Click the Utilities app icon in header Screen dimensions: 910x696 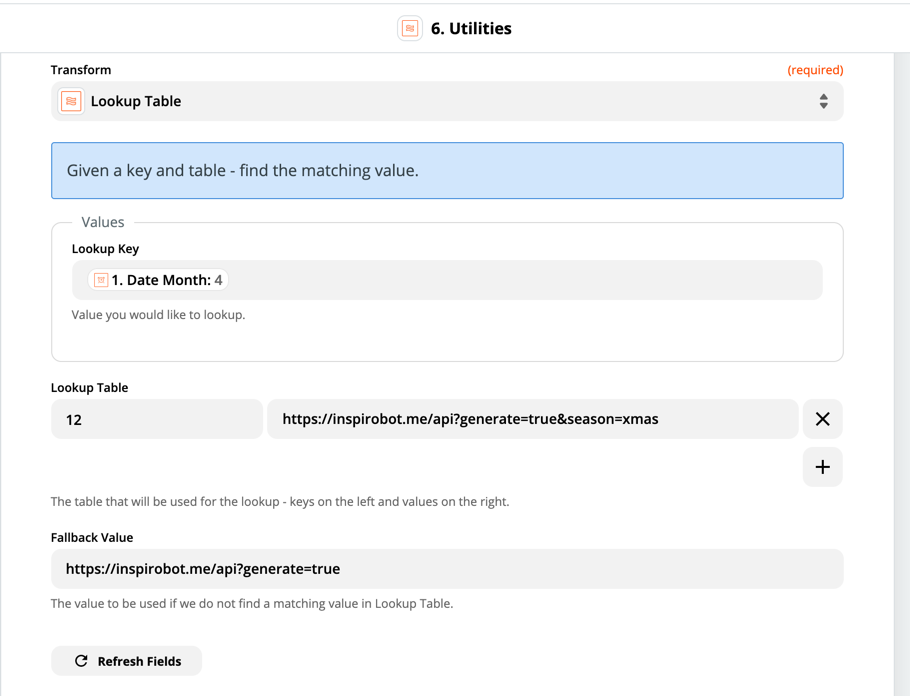click(x=410, y=28)
